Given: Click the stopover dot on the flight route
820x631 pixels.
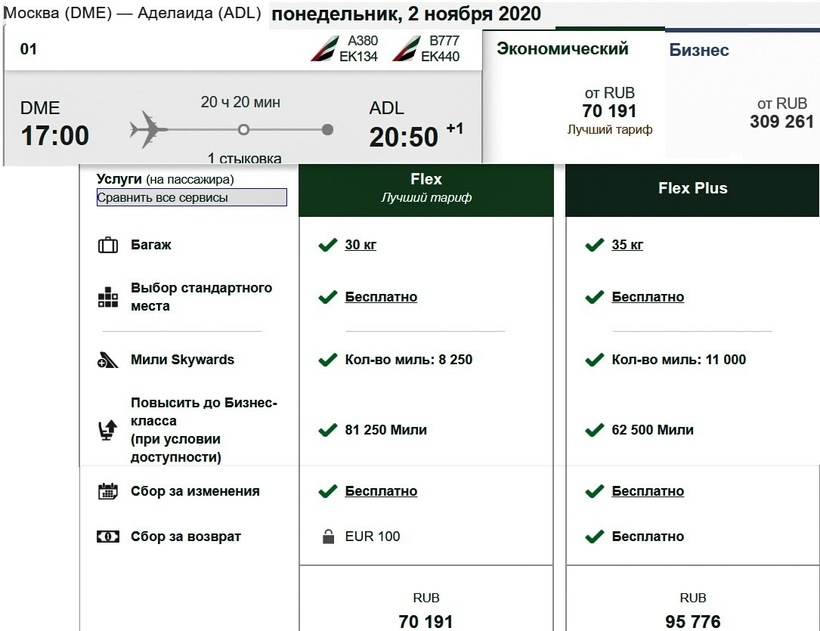Looking at the screenshot, I should [x=243, y=130].
